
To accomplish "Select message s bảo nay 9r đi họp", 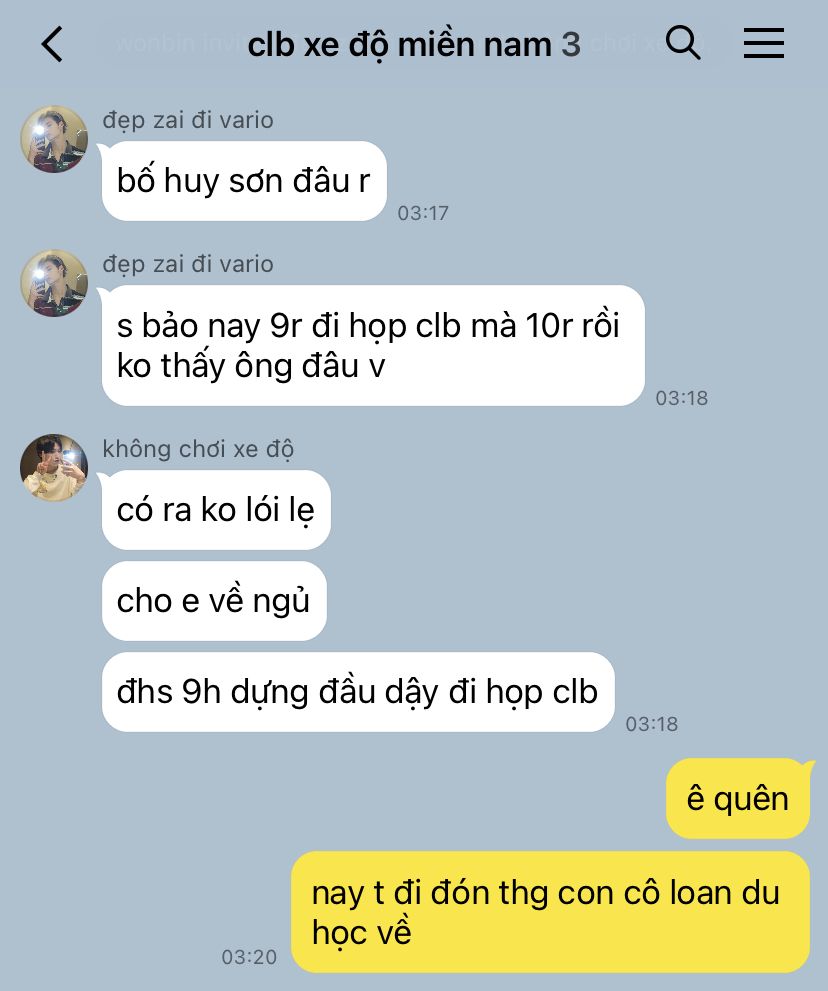I will [x=373, y=346].
